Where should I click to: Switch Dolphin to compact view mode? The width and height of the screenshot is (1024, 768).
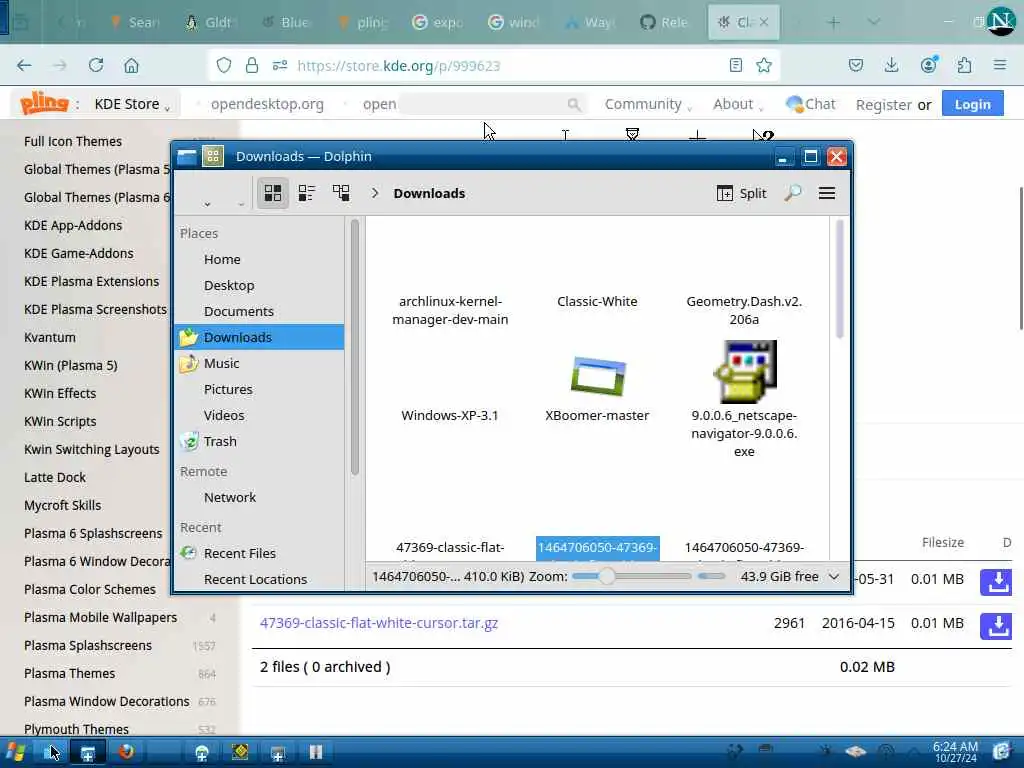(x=306, y=193)
